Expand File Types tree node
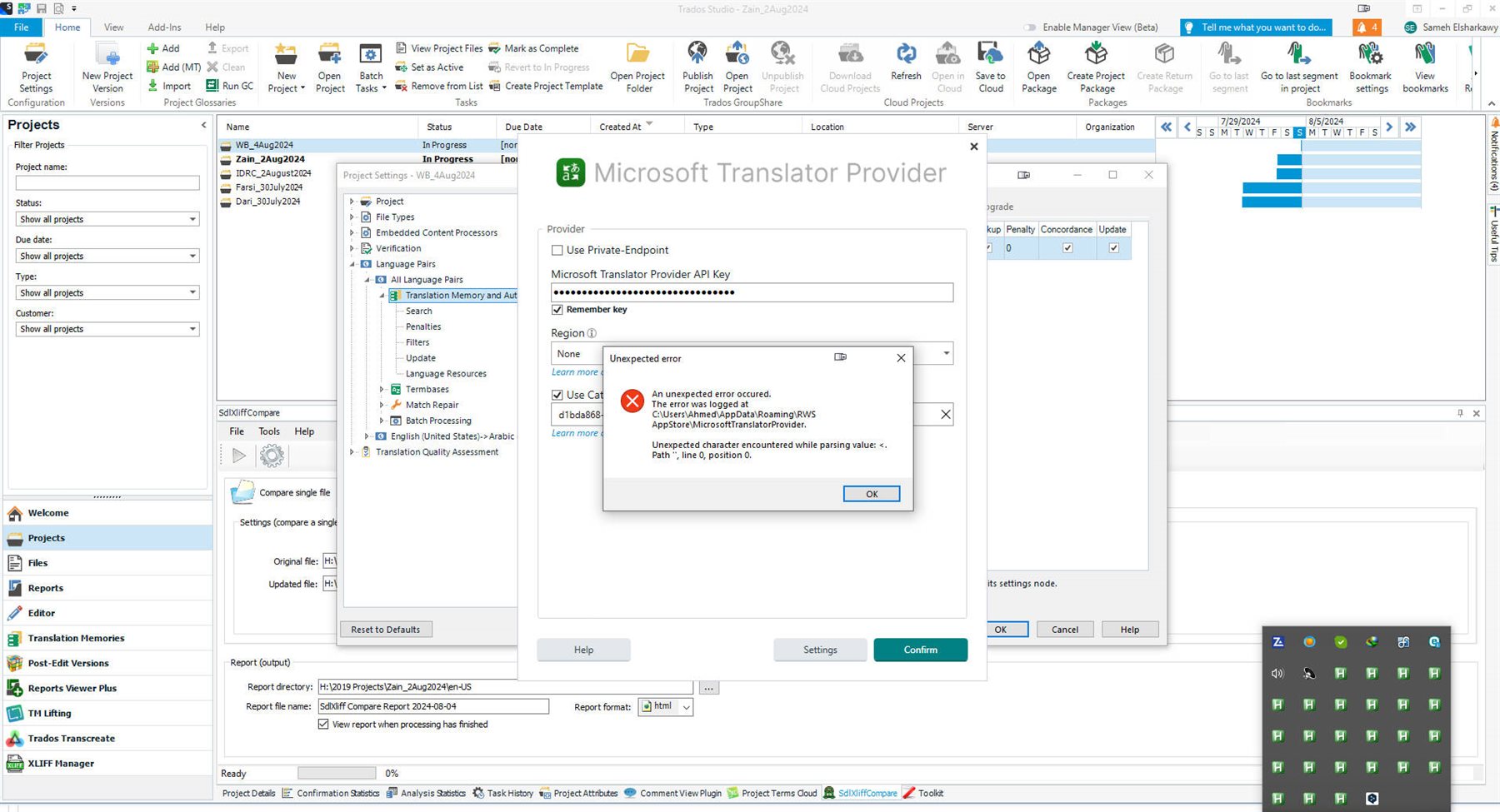Screen dimensions: 1500x812 click(352, 217)
